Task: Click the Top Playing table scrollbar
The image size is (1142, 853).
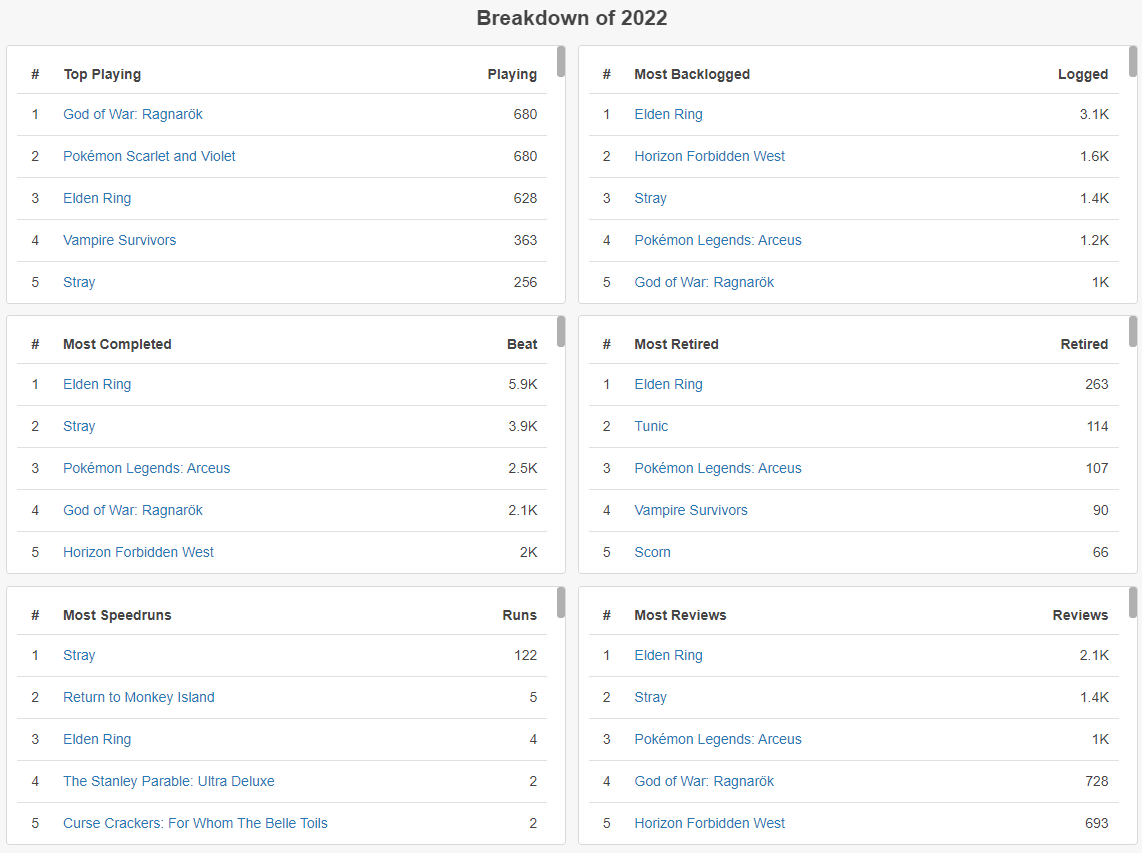Action: [x=561, y=61]
